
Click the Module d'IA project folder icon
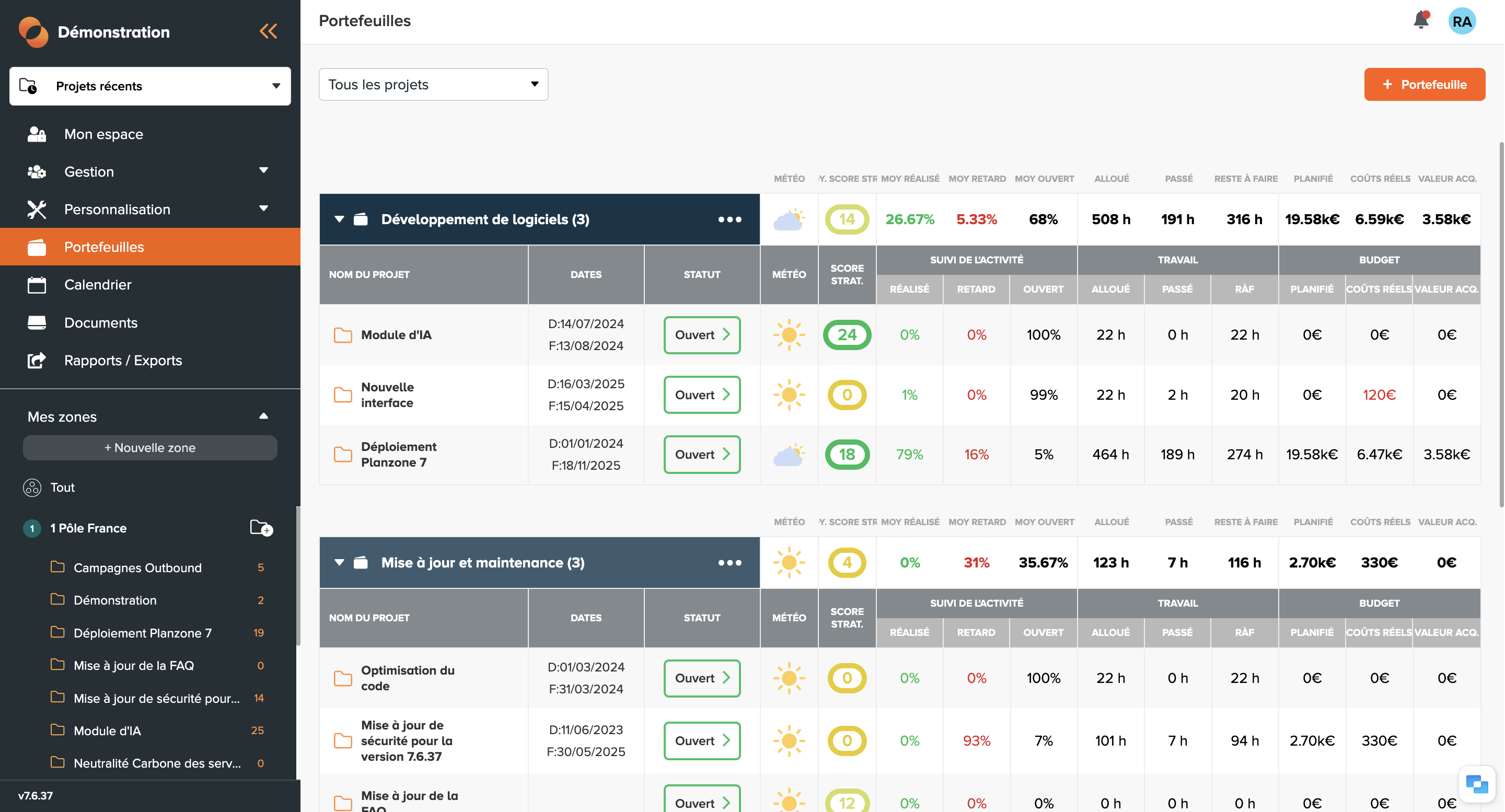point(343,335)
